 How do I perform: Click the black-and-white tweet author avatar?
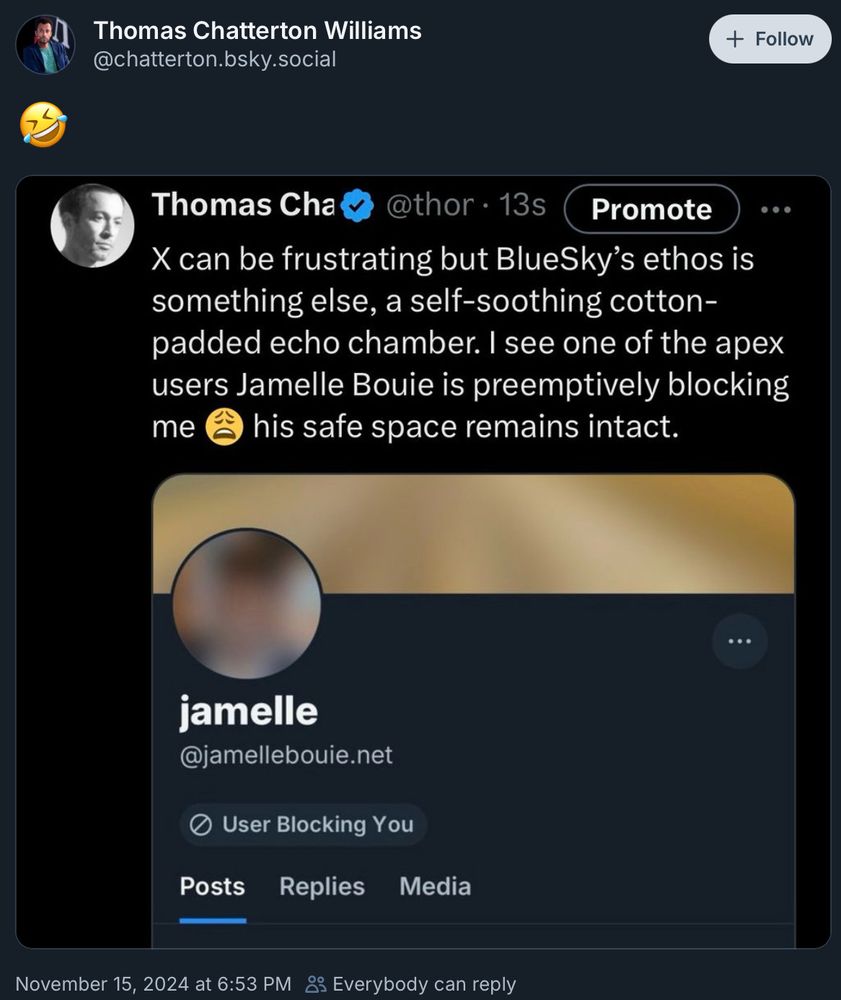tap(92, 226)
